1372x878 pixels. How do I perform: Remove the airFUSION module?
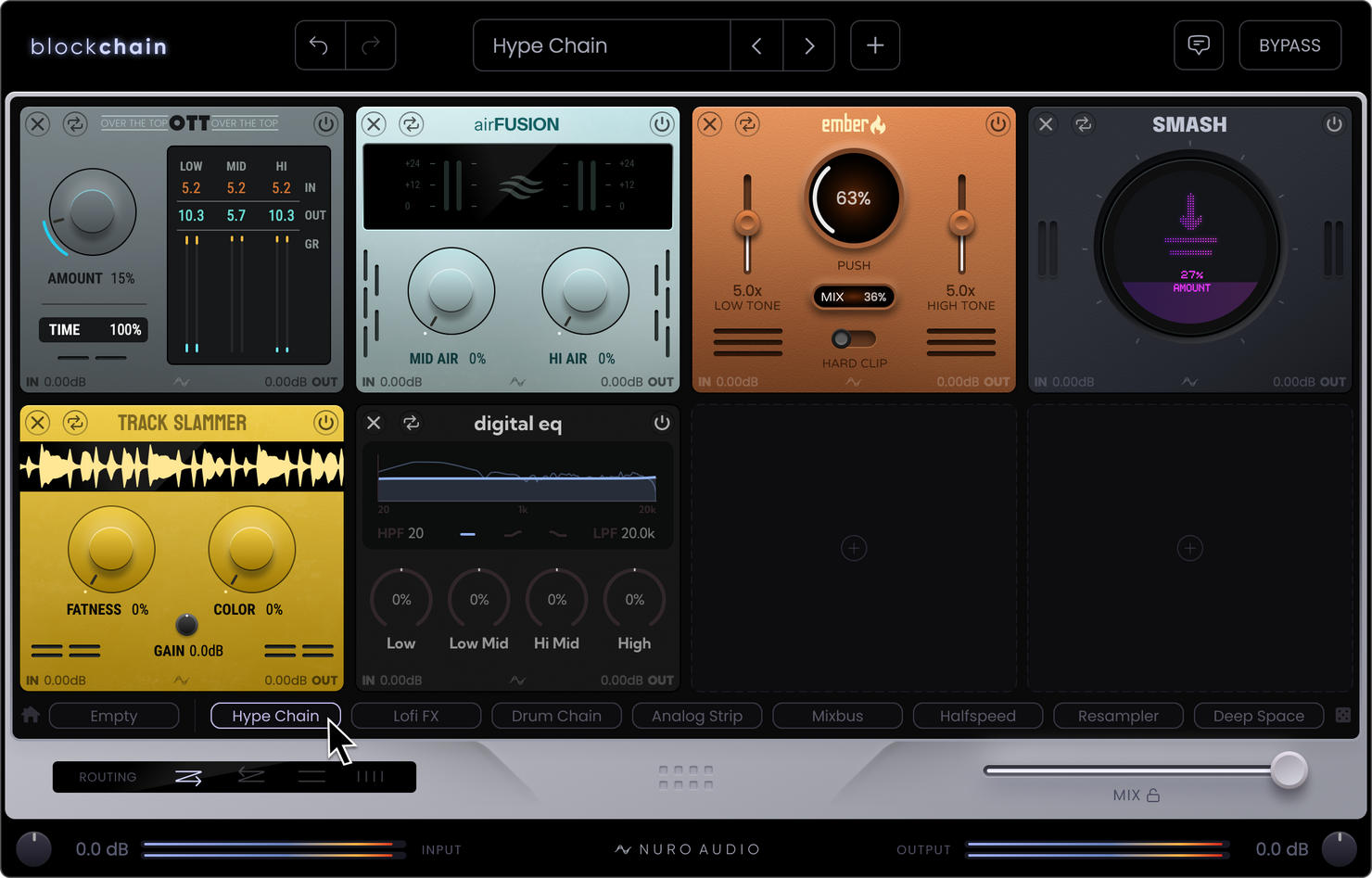374,124
